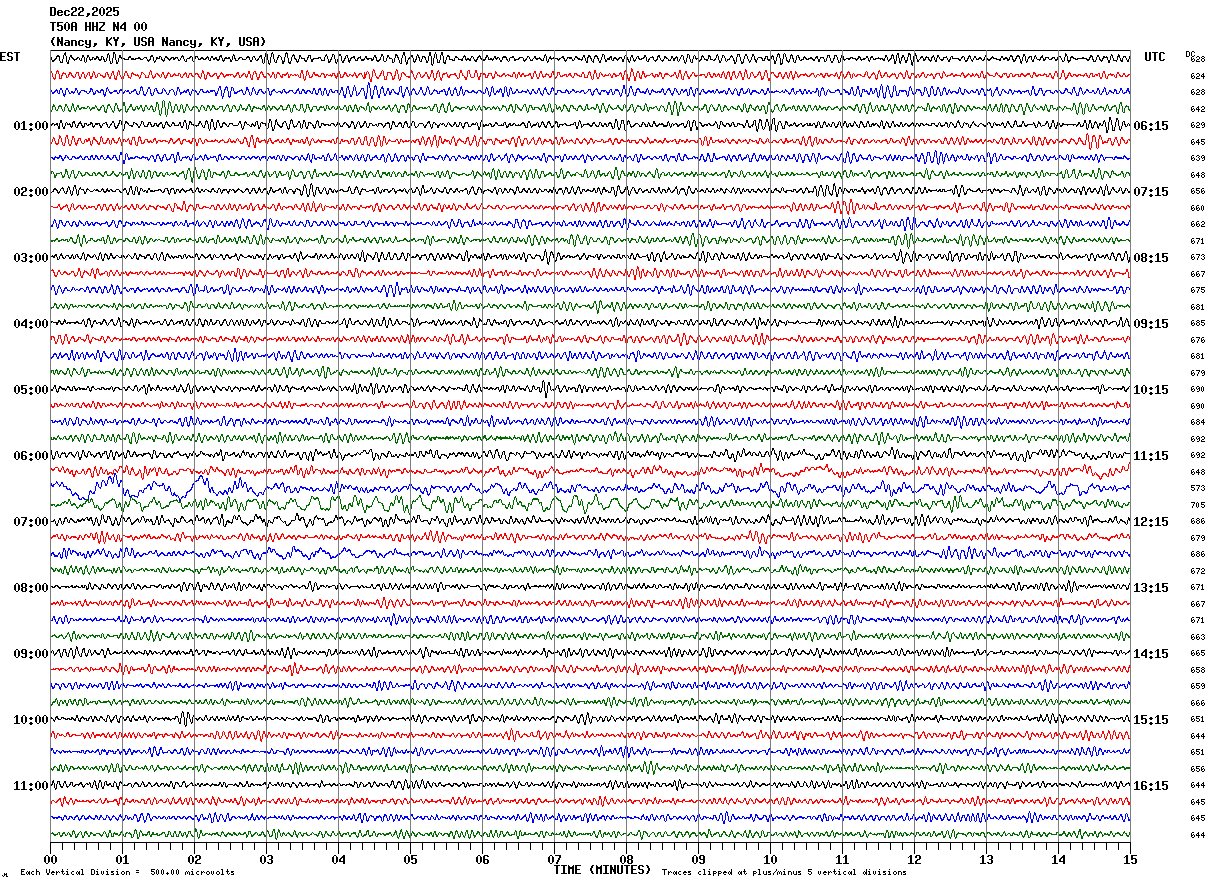Click the UTC timezone label
This screenshot has height=886, width=1210.
(1155, 57)
